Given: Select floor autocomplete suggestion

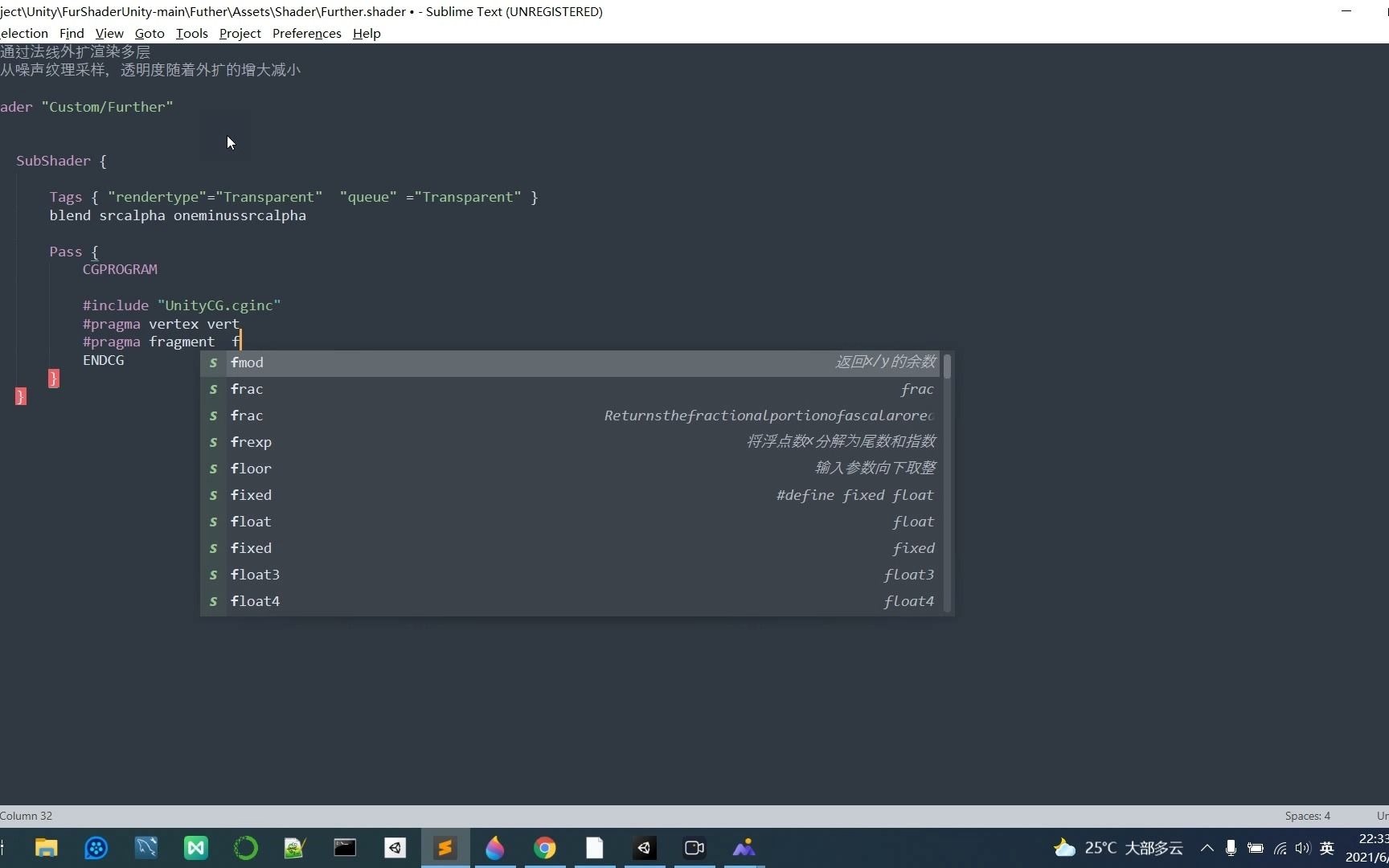Looking at the screenshot, I should click(571, 469).
